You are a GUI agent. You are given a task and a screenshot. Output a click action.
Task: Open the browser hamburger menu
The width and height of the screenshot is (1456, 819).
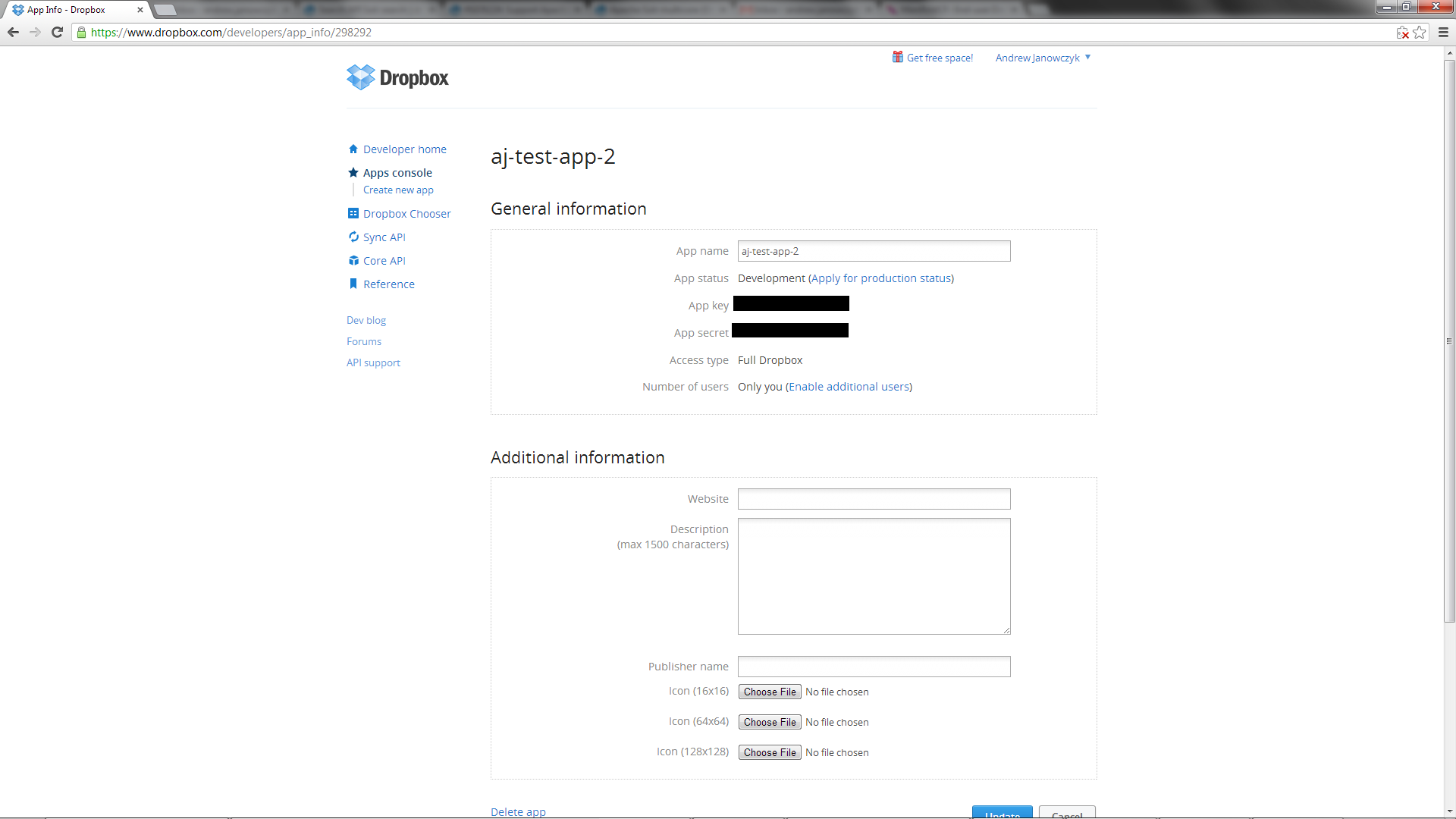point(1442,33)
